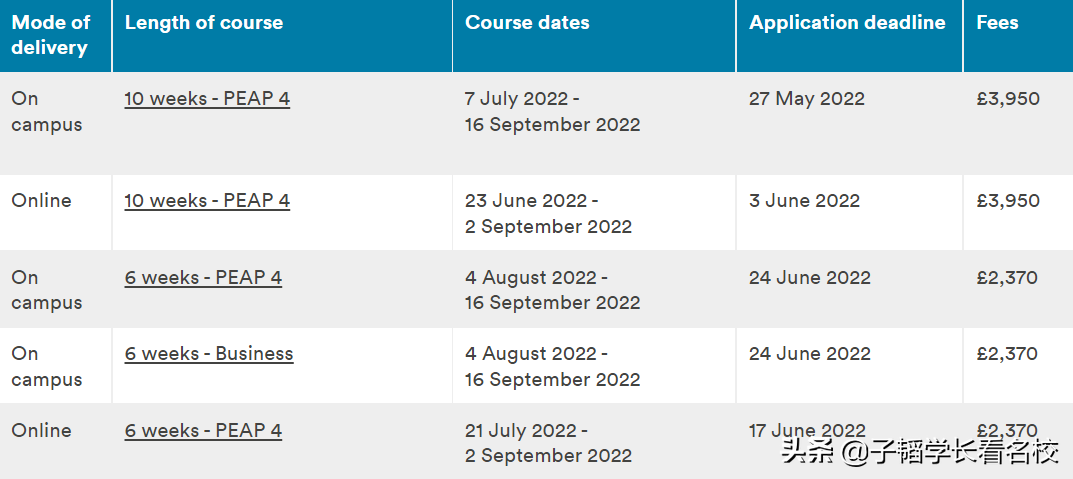1073x479 pixels.
Task: Click the 23 June 2022 course dates cell
Action: click(x=548, y=214)
